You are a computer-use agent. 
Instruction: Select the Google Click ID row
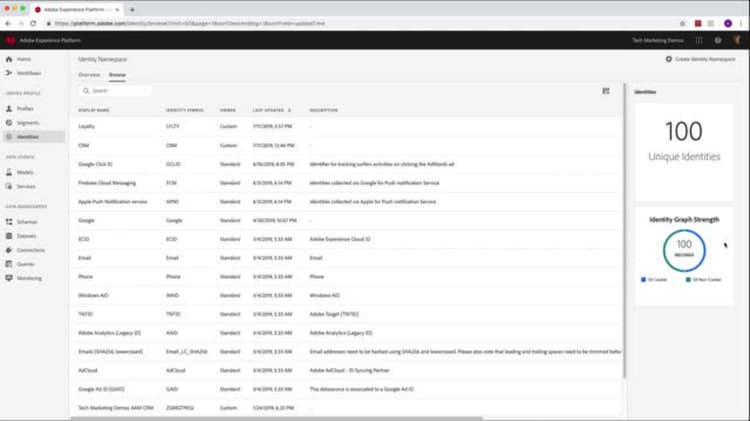(x=347, y=164)
